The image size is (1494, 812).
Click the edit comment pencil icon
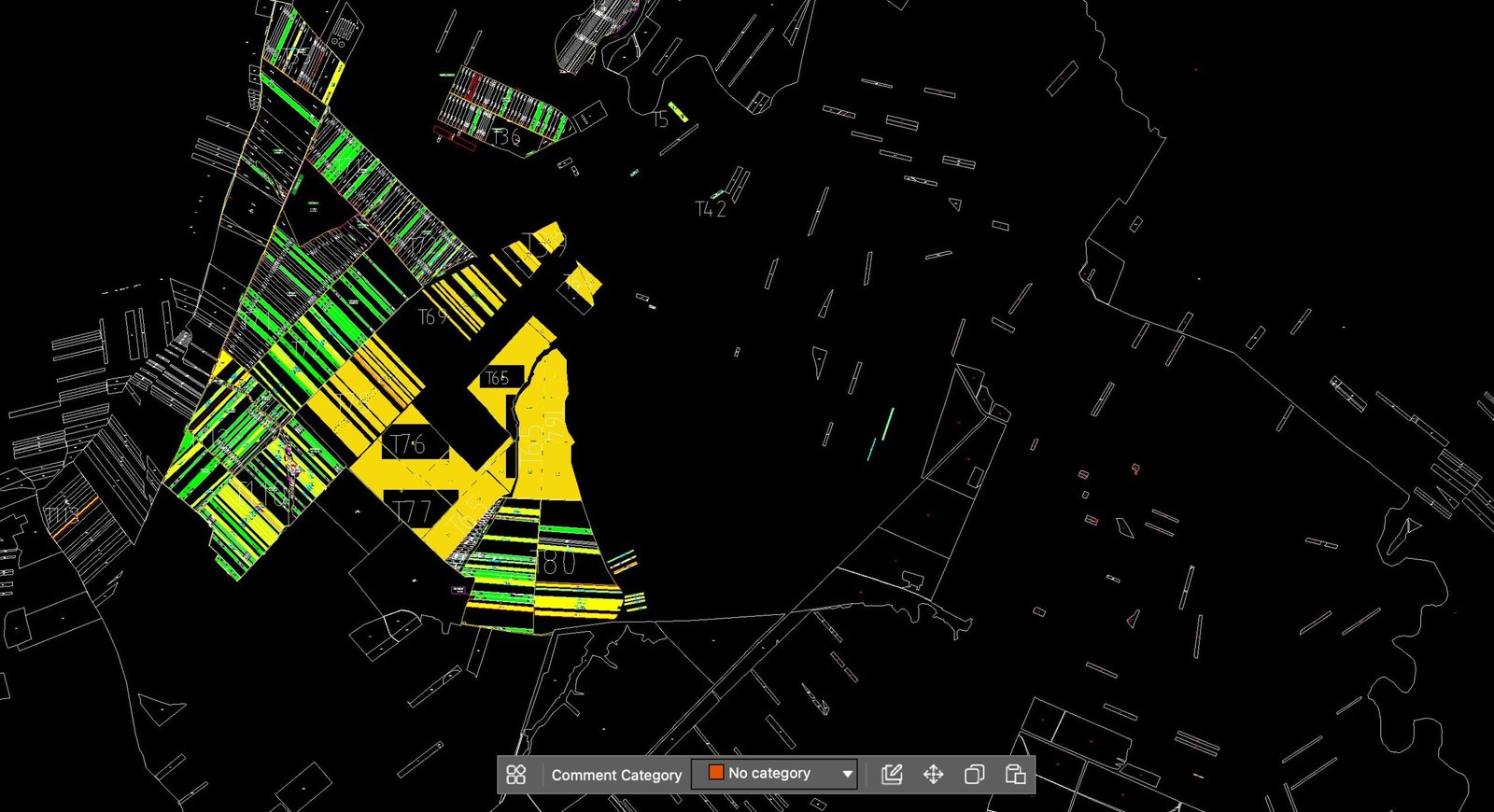[892, 775]
